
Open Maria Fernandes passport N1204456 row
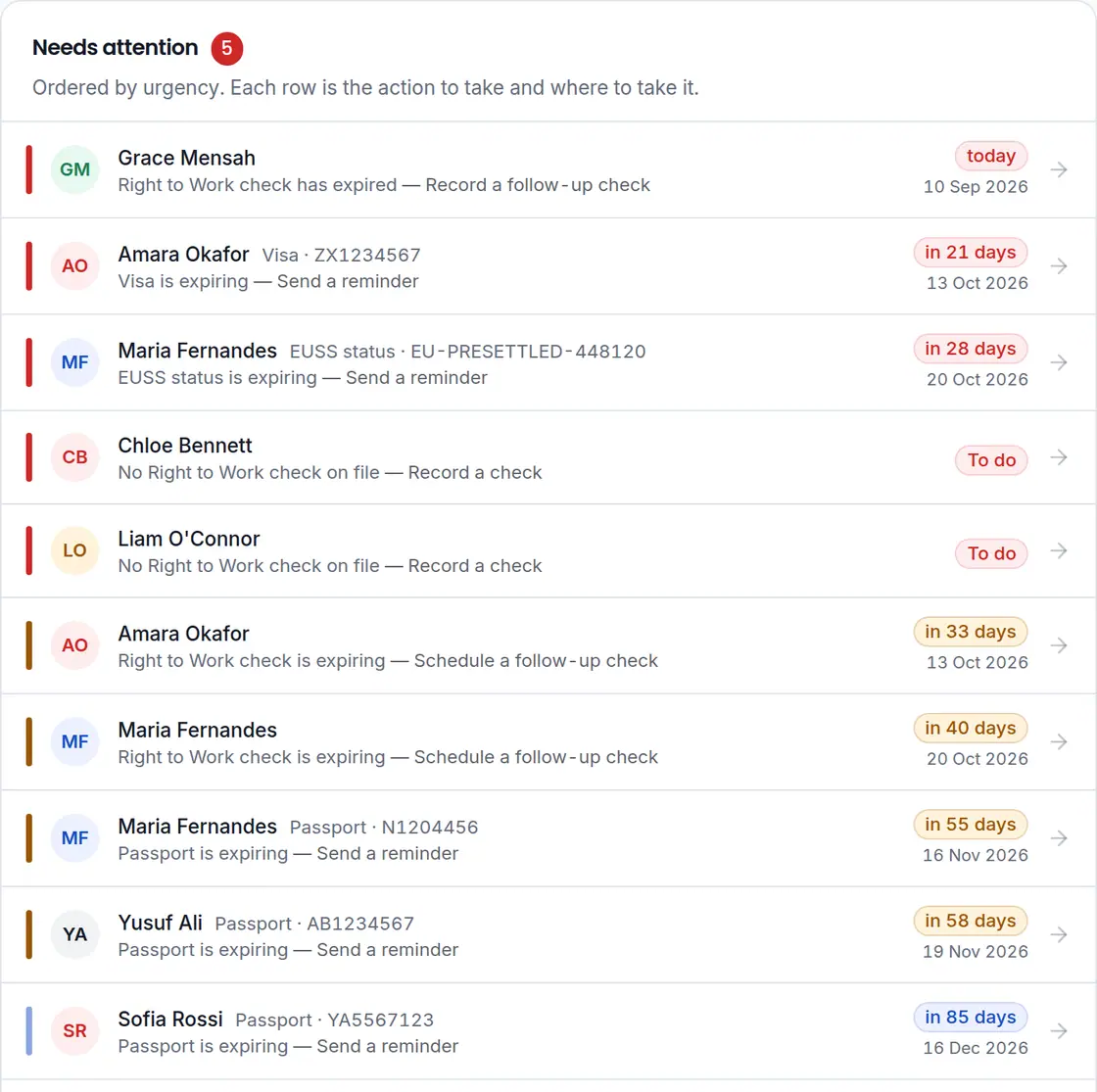548,838
